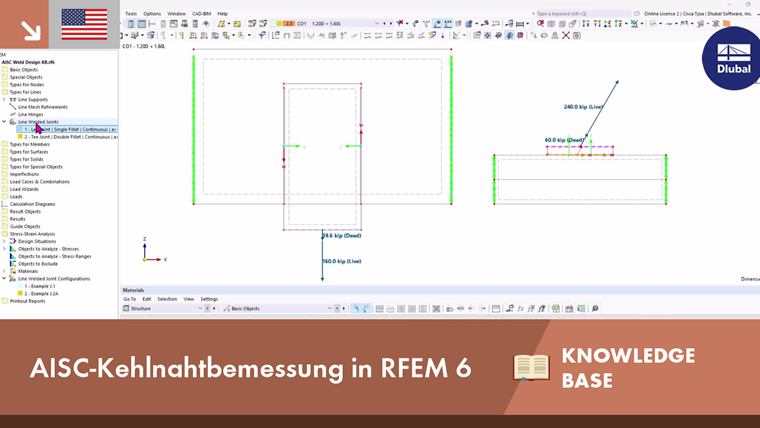Go to previous load combination arrow
The height and width of the screenshot is (428, 760).
pyautogui.click(x=384, y=23)
